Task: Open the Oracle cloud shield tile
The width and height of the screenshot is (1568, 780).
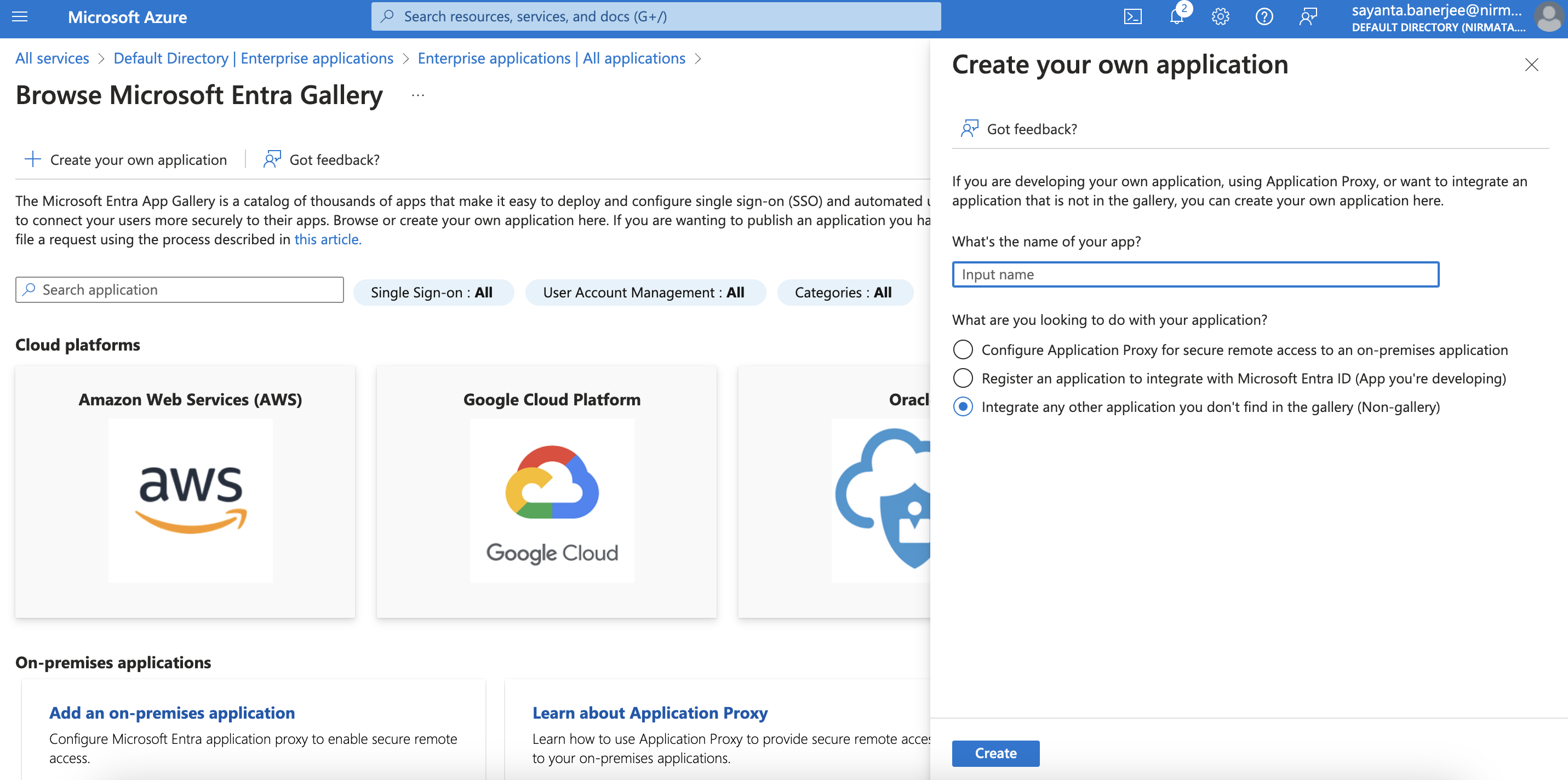Action: click(x=882, y=500)
